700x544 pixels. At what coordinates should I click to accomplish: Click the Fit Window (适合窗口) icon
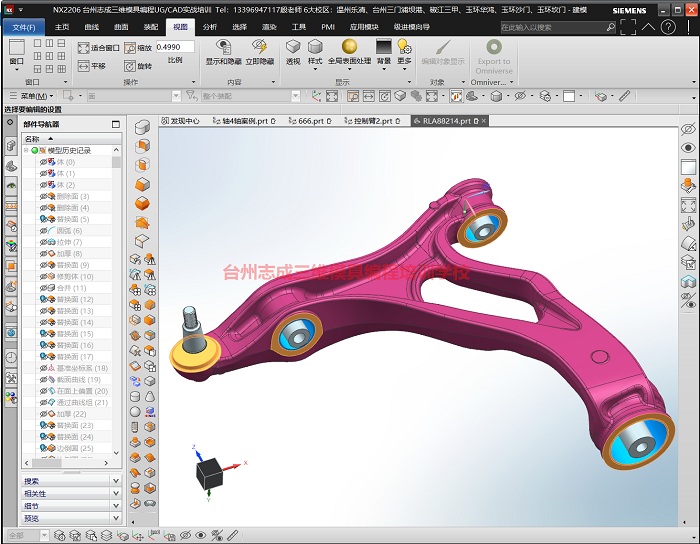83,48
